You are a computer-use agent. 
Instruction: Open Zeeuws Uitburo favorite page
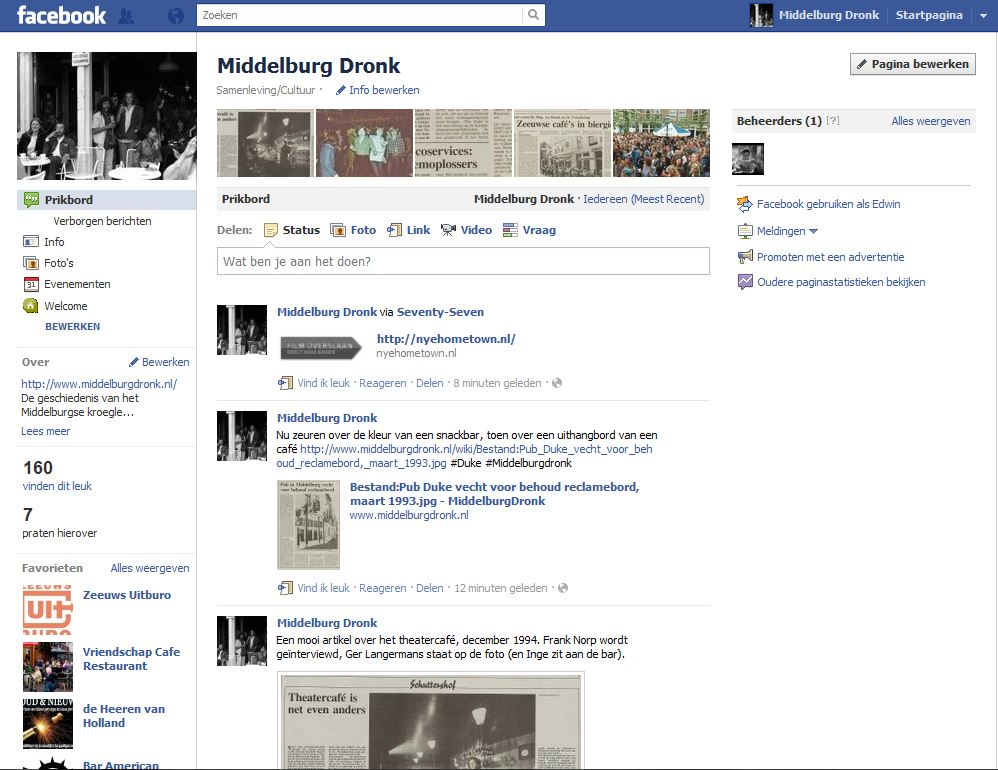point(127,595)
